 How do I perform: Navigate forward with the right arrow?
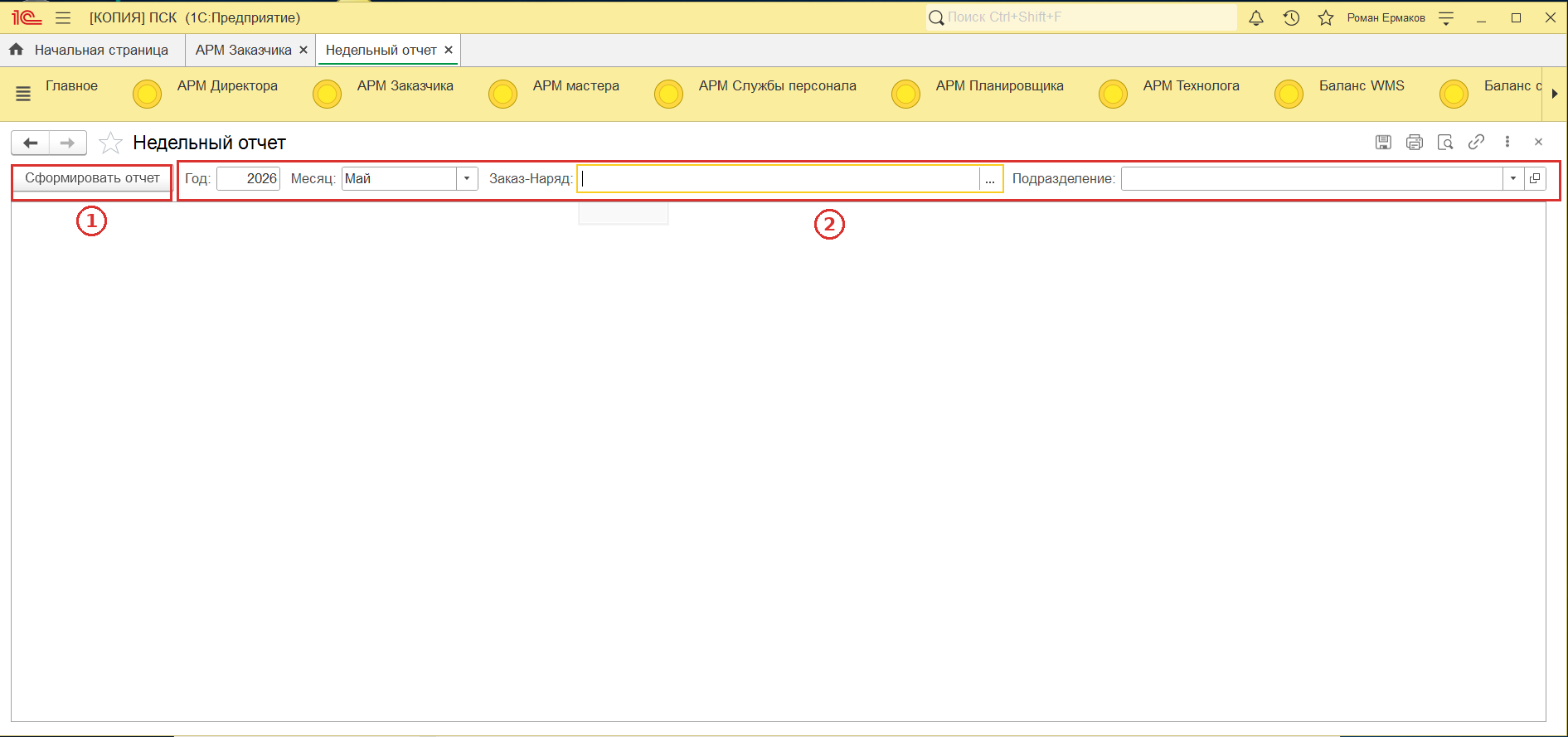(x=68, y=143)
